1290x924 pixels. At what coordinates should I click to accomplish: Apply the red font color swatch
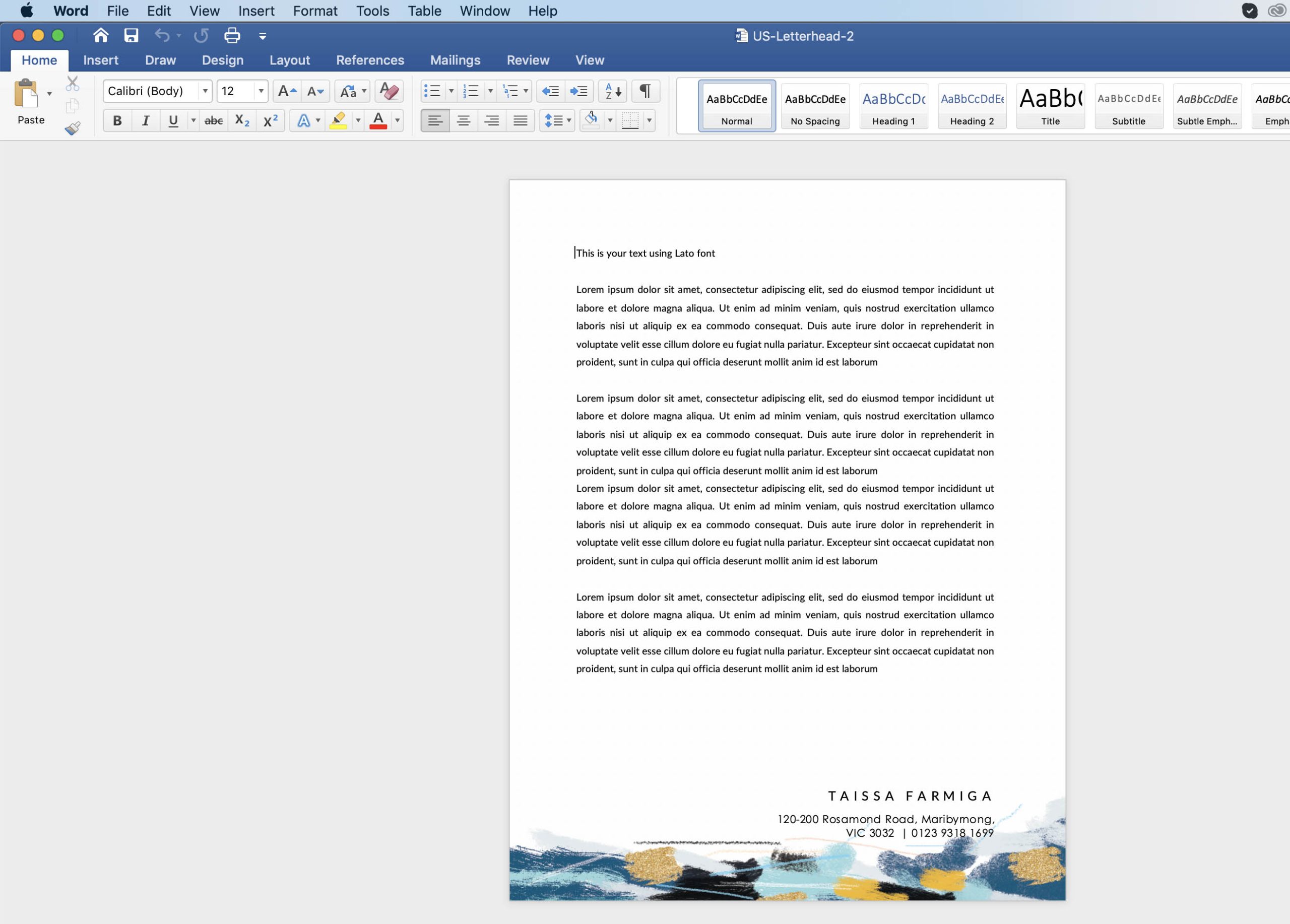378,120
